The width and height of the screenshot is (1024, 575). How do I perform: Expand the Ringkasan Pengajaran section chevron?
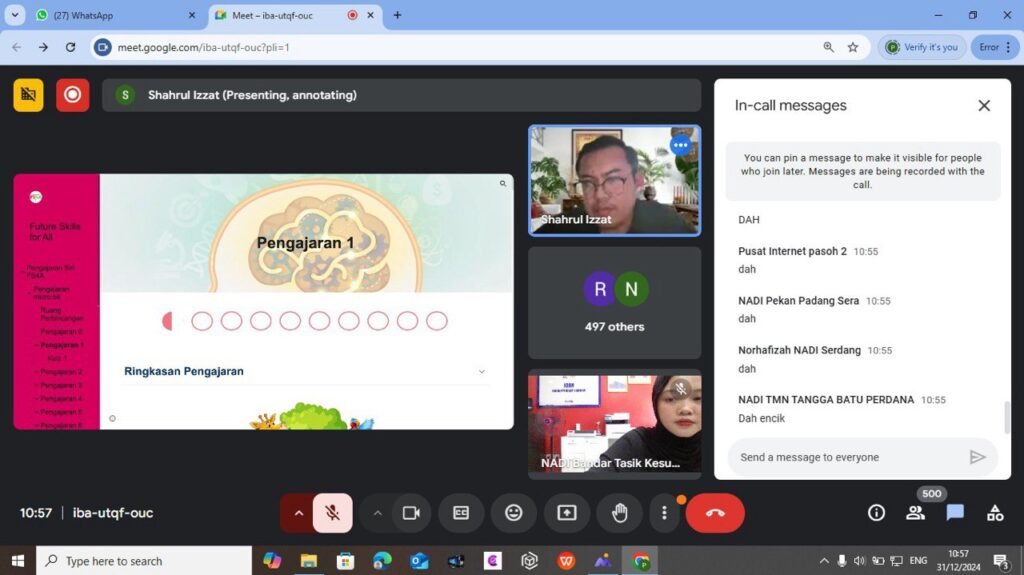(x=482, y=371)
